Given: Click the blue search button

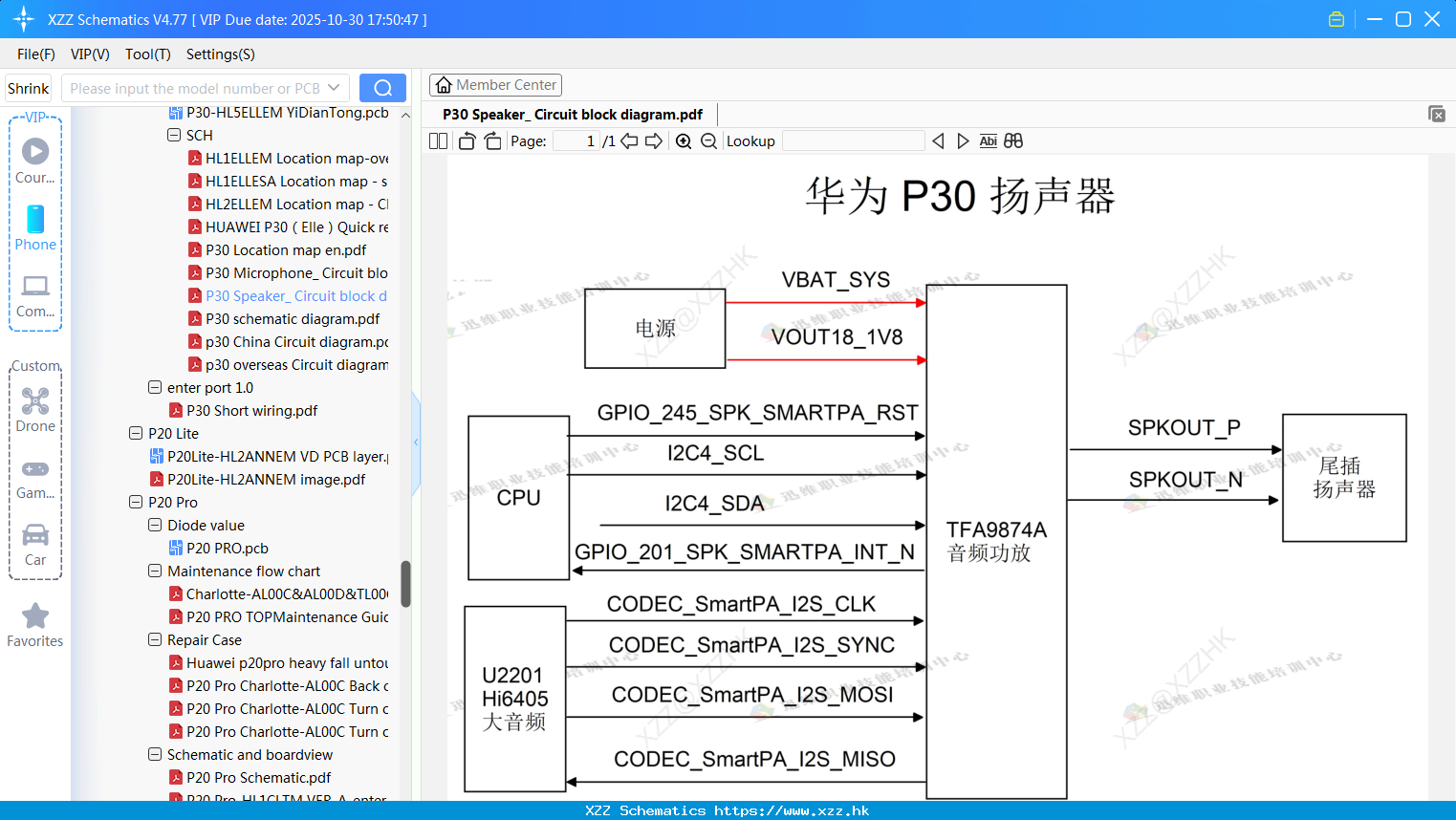Looking at the screenshot, I should (x=382, y=88).
